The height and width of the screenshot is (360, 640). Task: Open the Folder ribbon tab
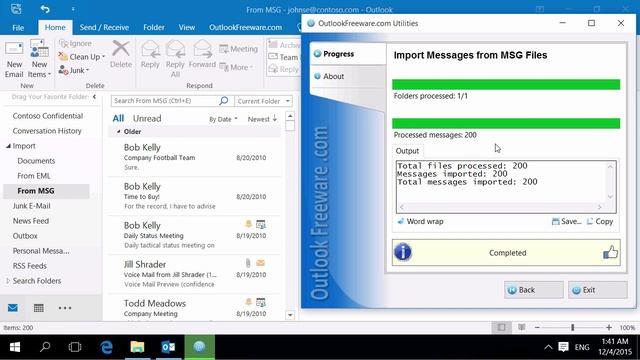[x=154, y=27]
